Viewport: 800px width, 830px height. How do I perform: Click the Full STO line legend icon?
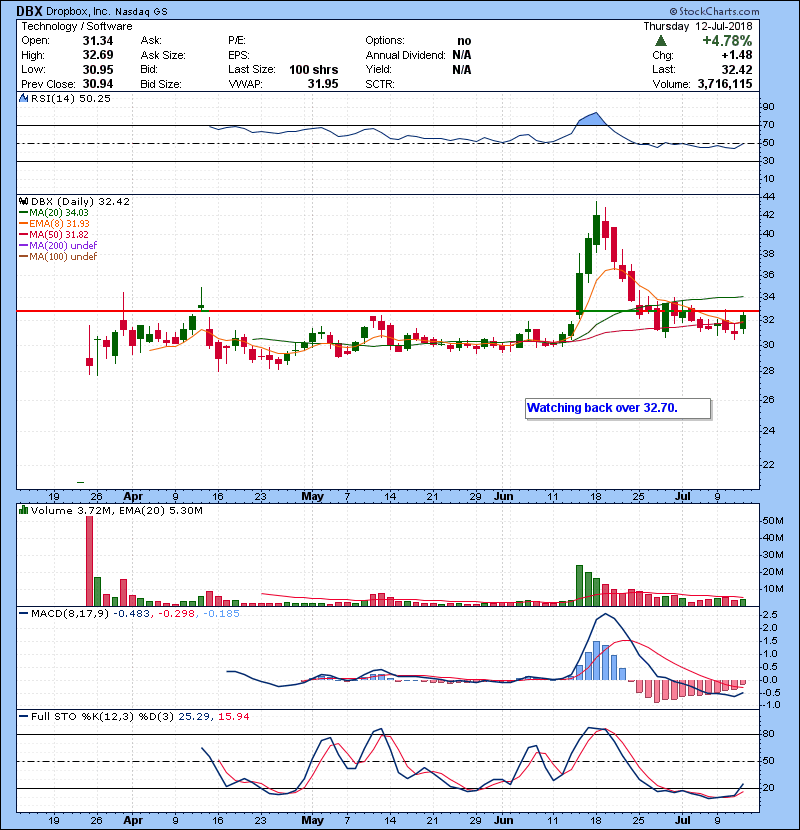(24, 716)
